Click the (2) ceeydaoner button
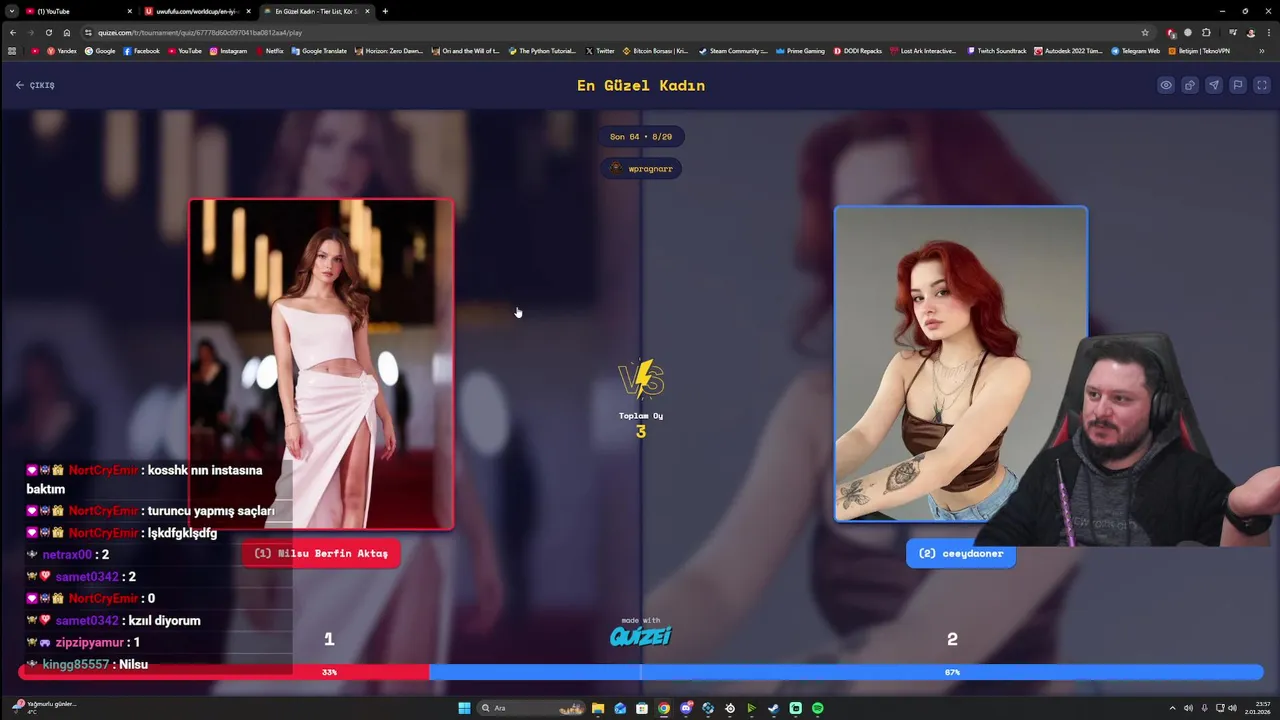Image resolution: width=1280 pixels, height=720 pixels. pos(960,553)
